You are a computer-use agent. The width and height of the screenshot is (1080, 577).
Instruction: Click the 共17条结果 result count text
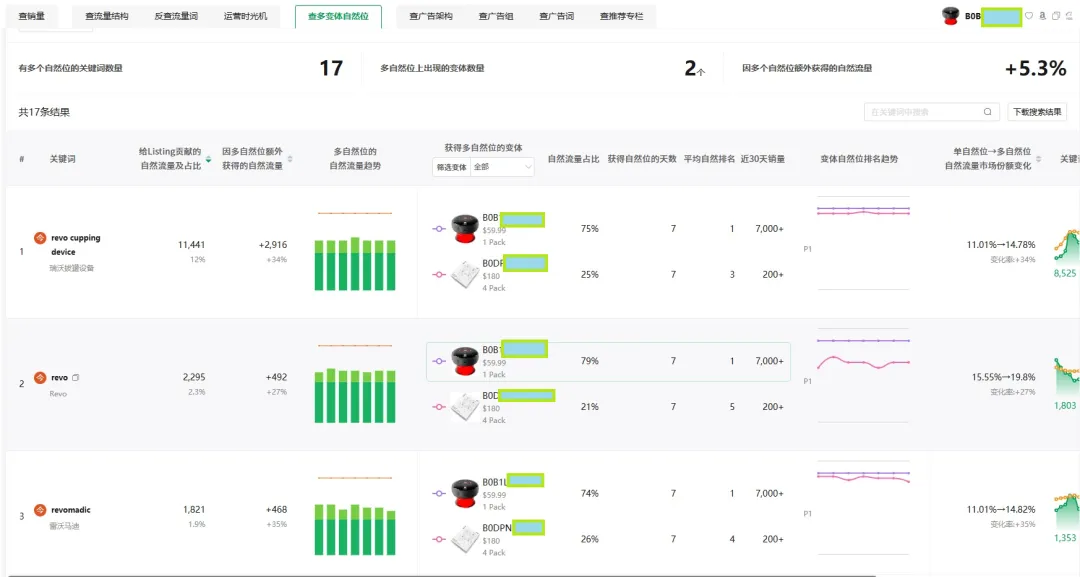(44, 112)
